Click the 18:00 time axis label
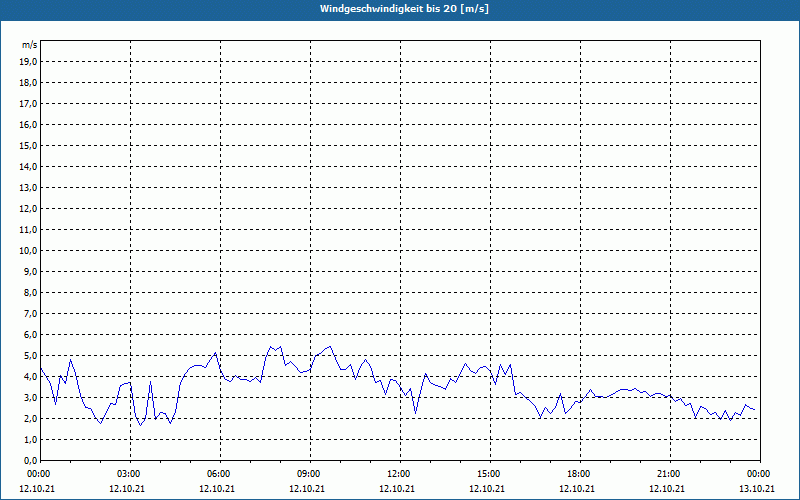This screenshot has height=500, width=800. (579, 473)
